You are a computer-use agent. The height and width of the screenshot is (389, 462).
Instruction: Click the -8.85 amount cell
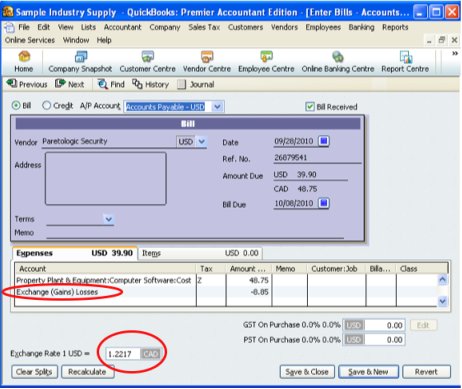(x=249, y=292)
